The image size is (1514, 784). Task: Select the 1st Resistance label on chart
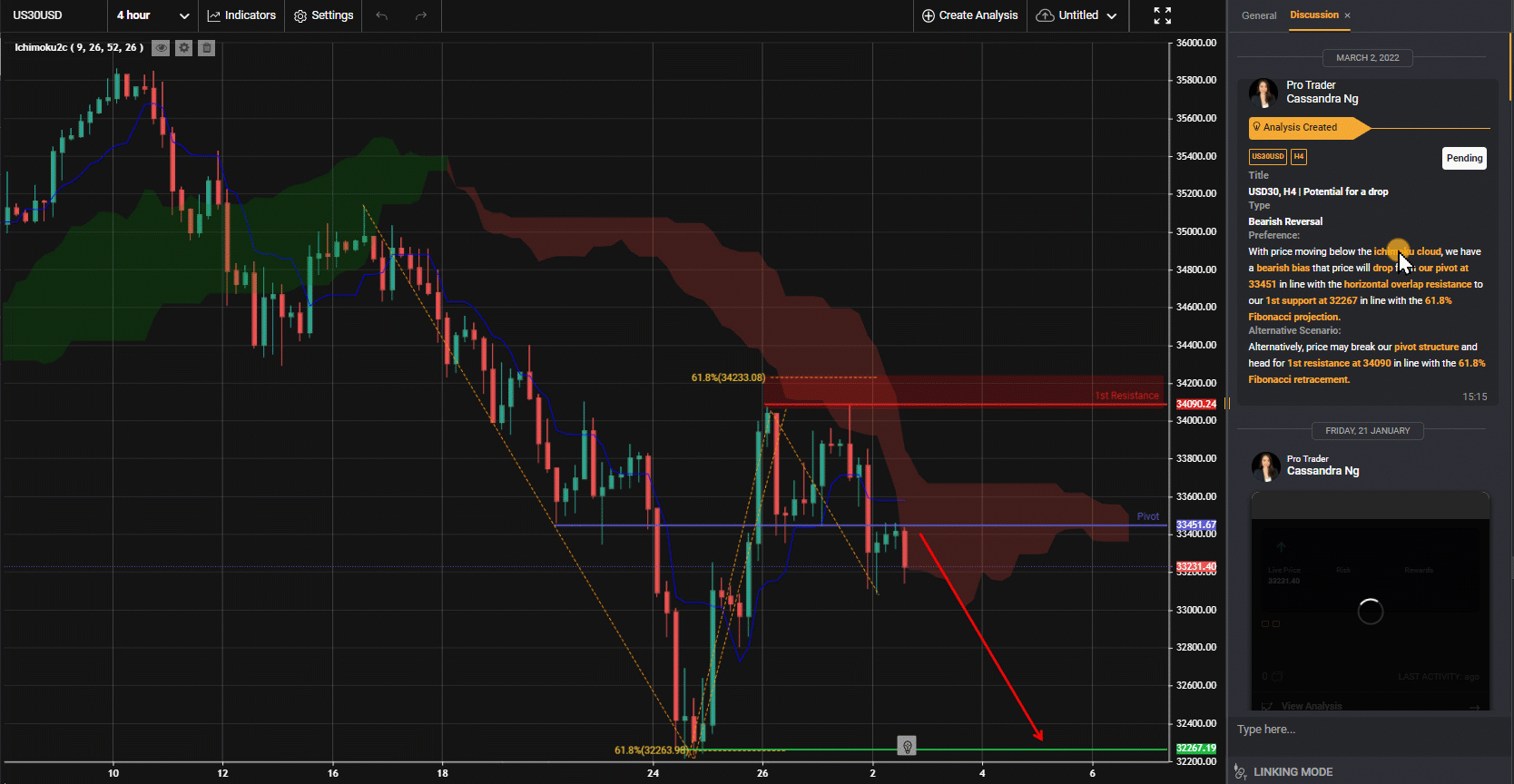tap(1126, 396)
